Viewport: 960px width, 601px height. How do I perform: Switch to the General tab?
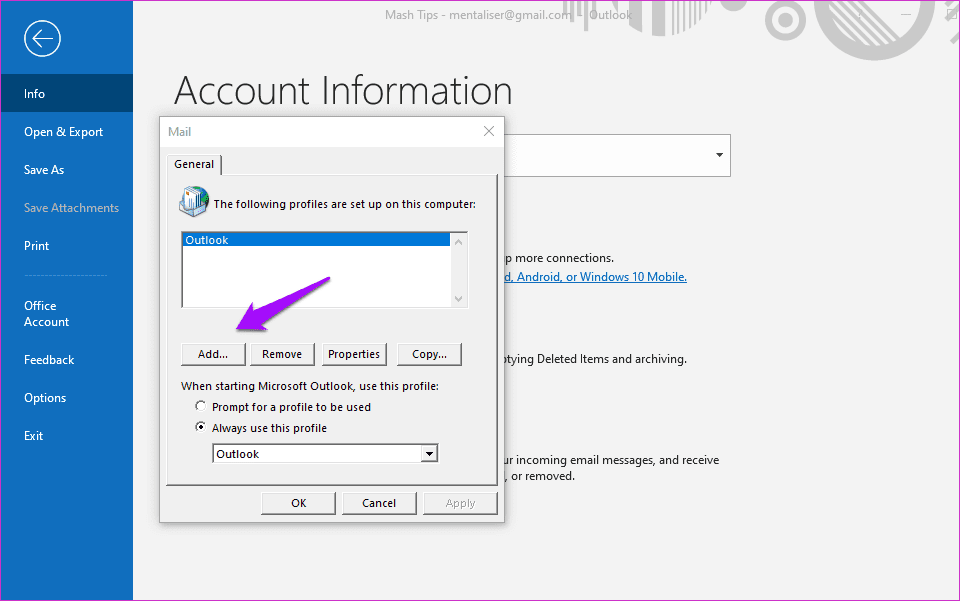tap(194, 164)
